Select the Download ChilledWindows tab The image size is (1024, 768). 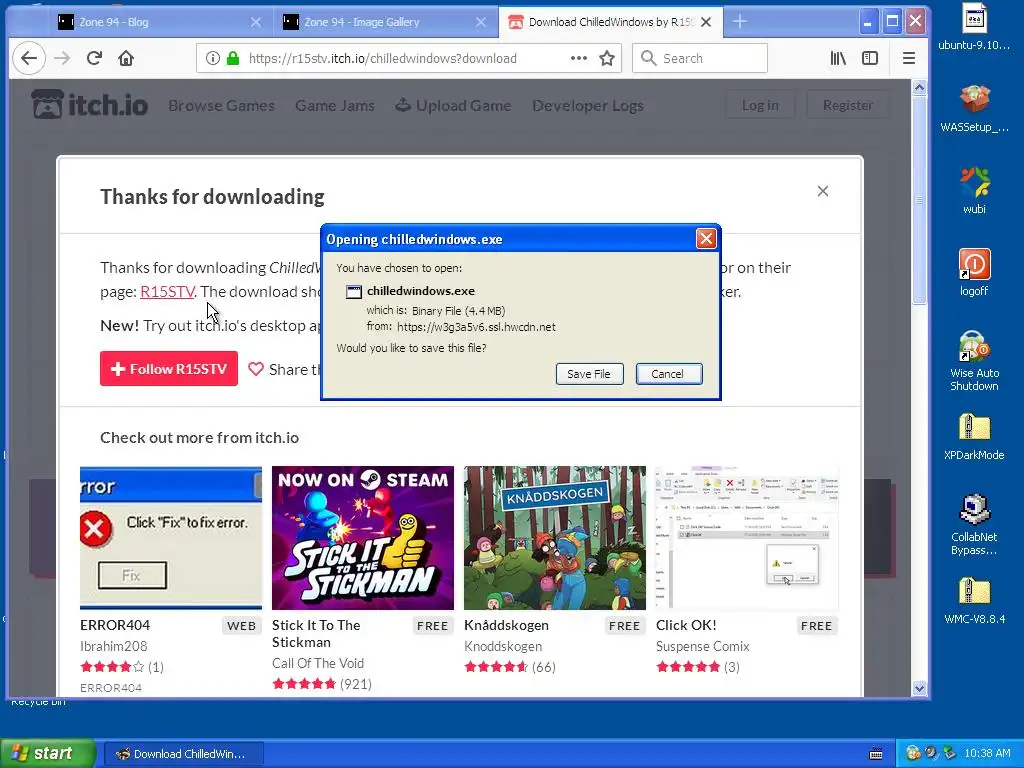pyautogui.click(x=611, y=22)
